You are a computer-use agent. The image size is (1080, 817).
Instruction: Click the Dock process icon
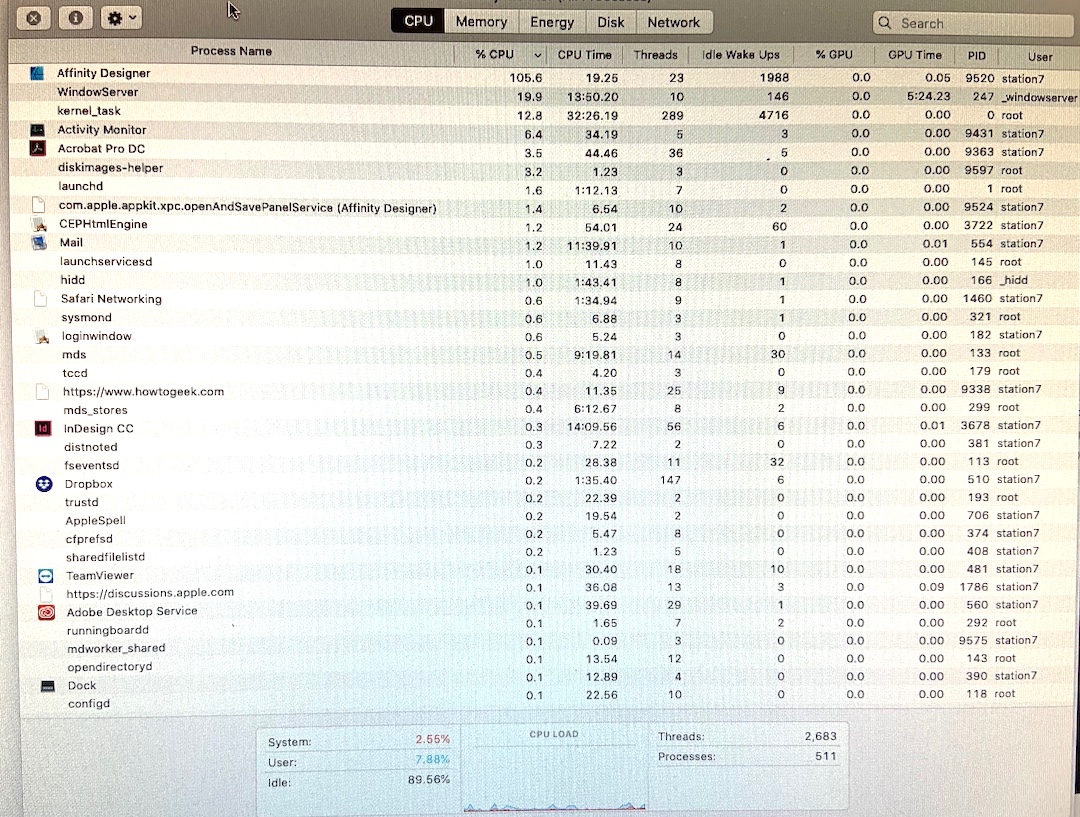coord(48,685)
